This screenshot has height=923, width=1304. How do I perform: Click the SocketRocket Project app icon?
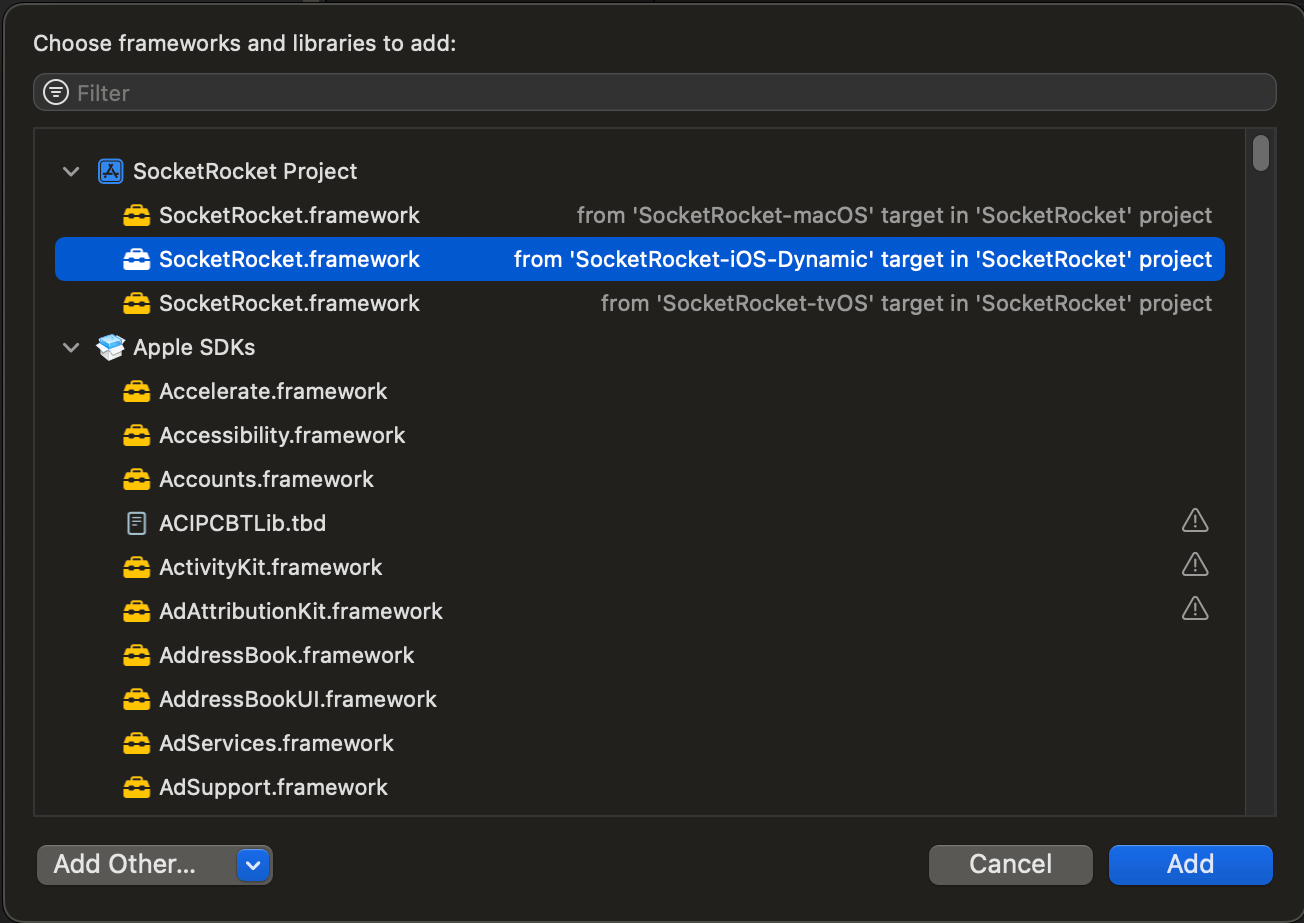click(x=110, y=171)
